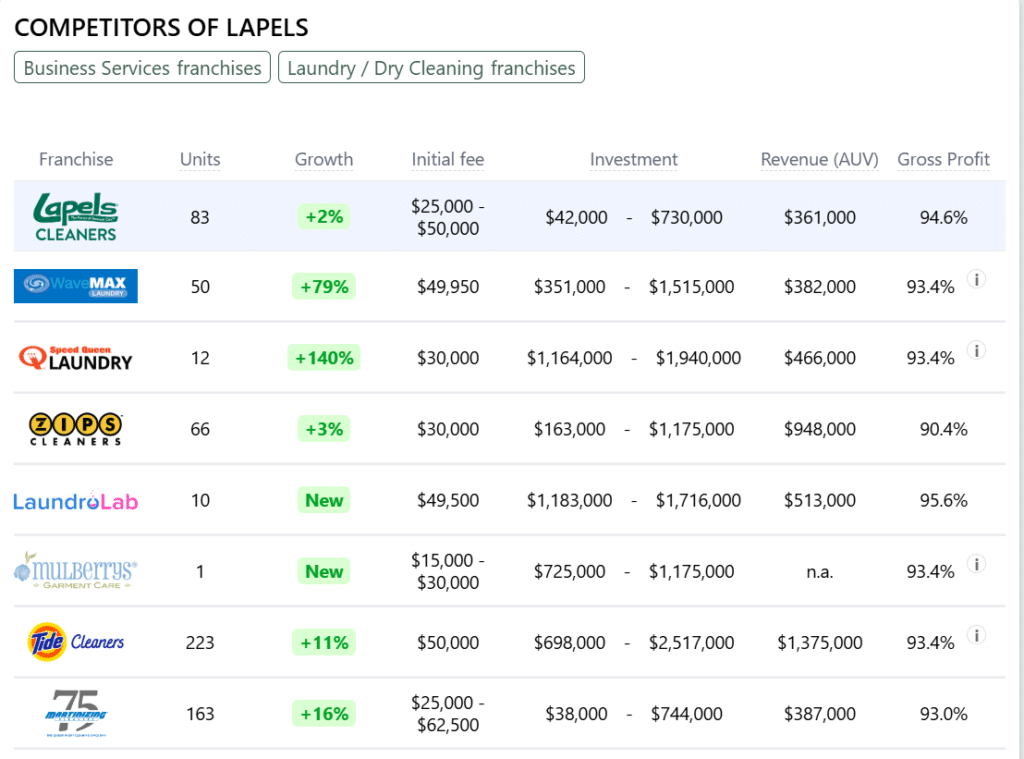The height and width of the screenshot is (759, 1024).
Task: Select the $1,375,000 revenue value
Action: 820,643
